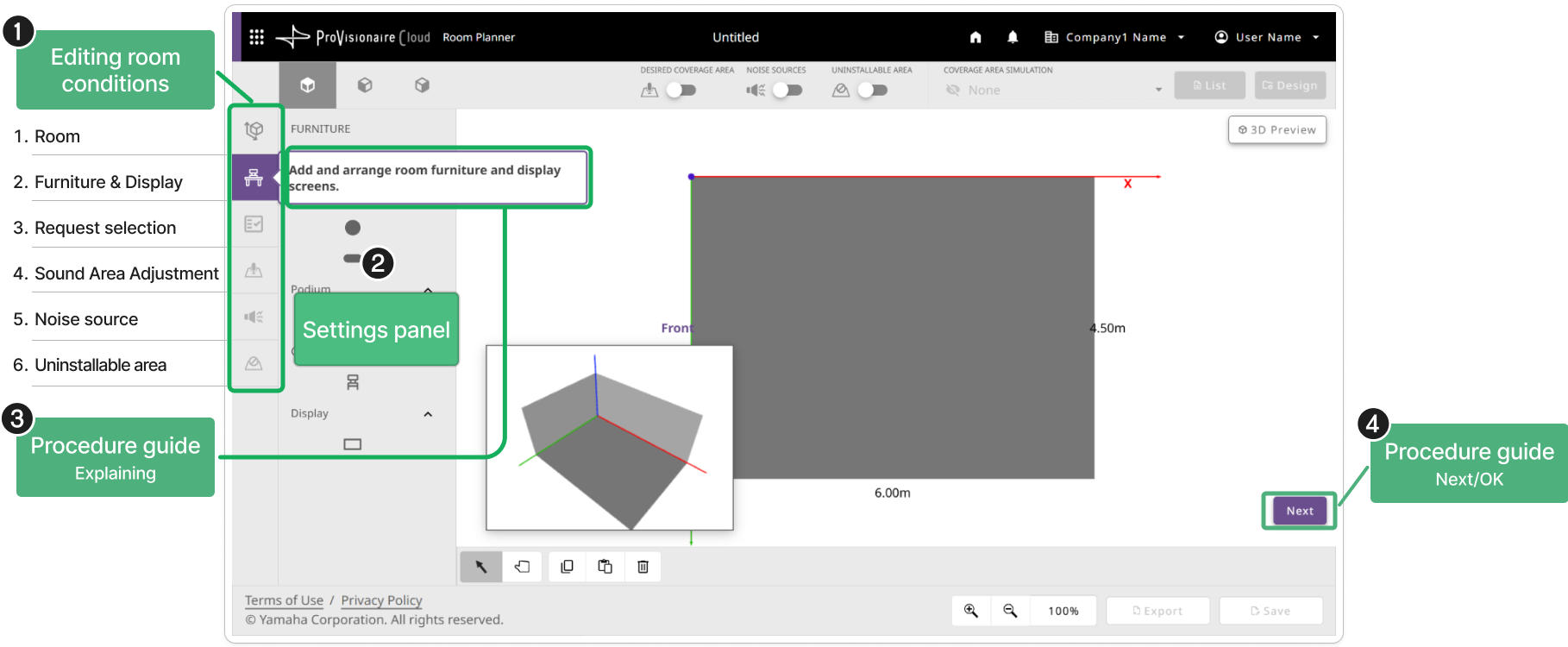Open Coverage Area Simulation dropdown
1568x647 pixels.
[1053, 90]
